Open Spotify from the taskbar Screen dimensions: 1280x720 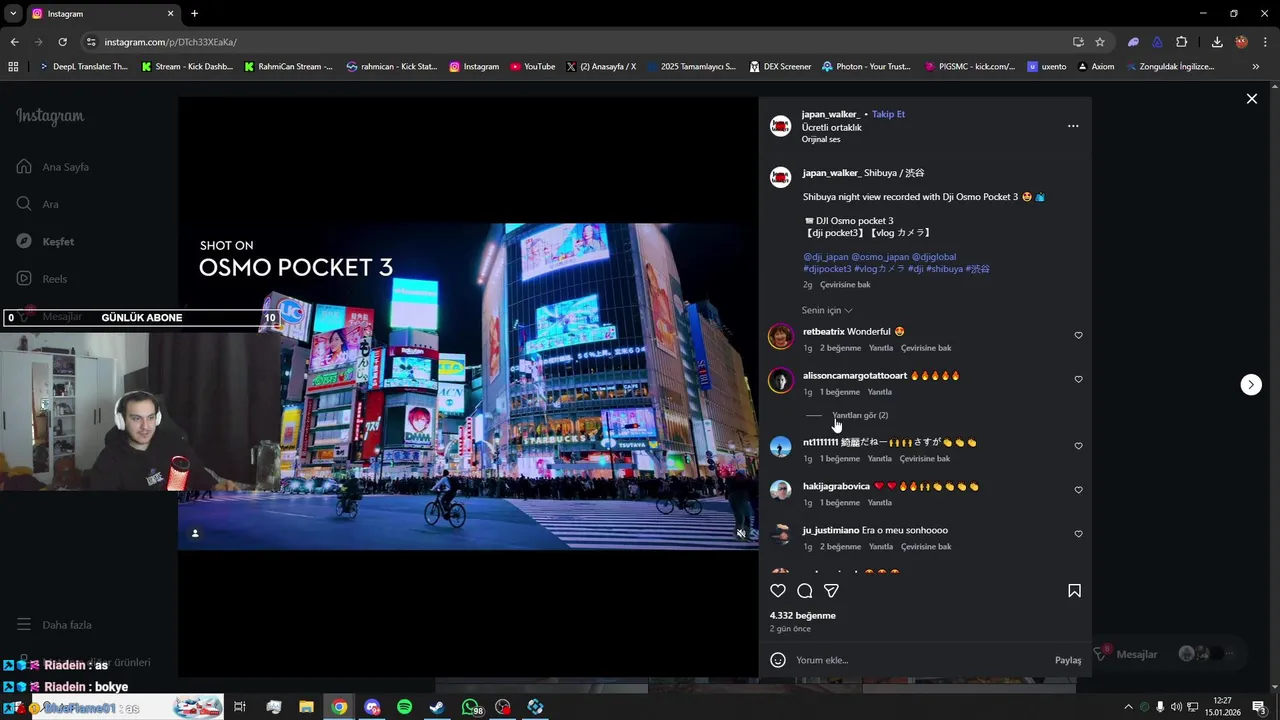[405, 707]
